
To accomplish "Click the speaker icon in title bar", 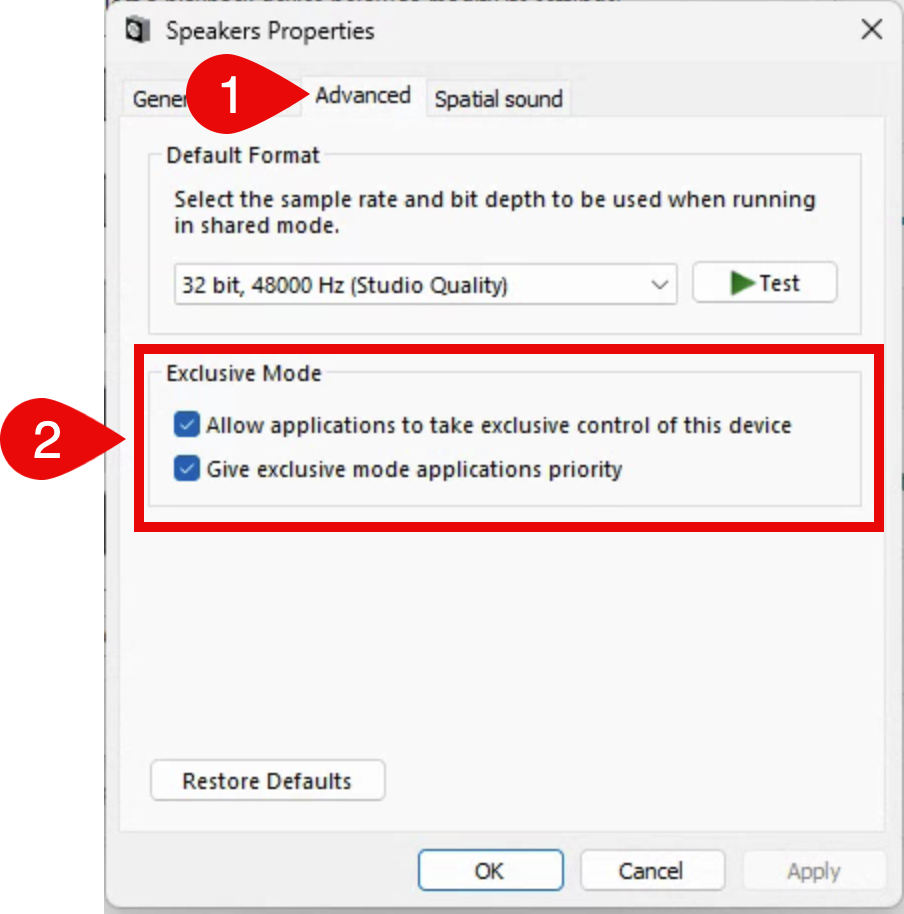I will pos(137,31).
